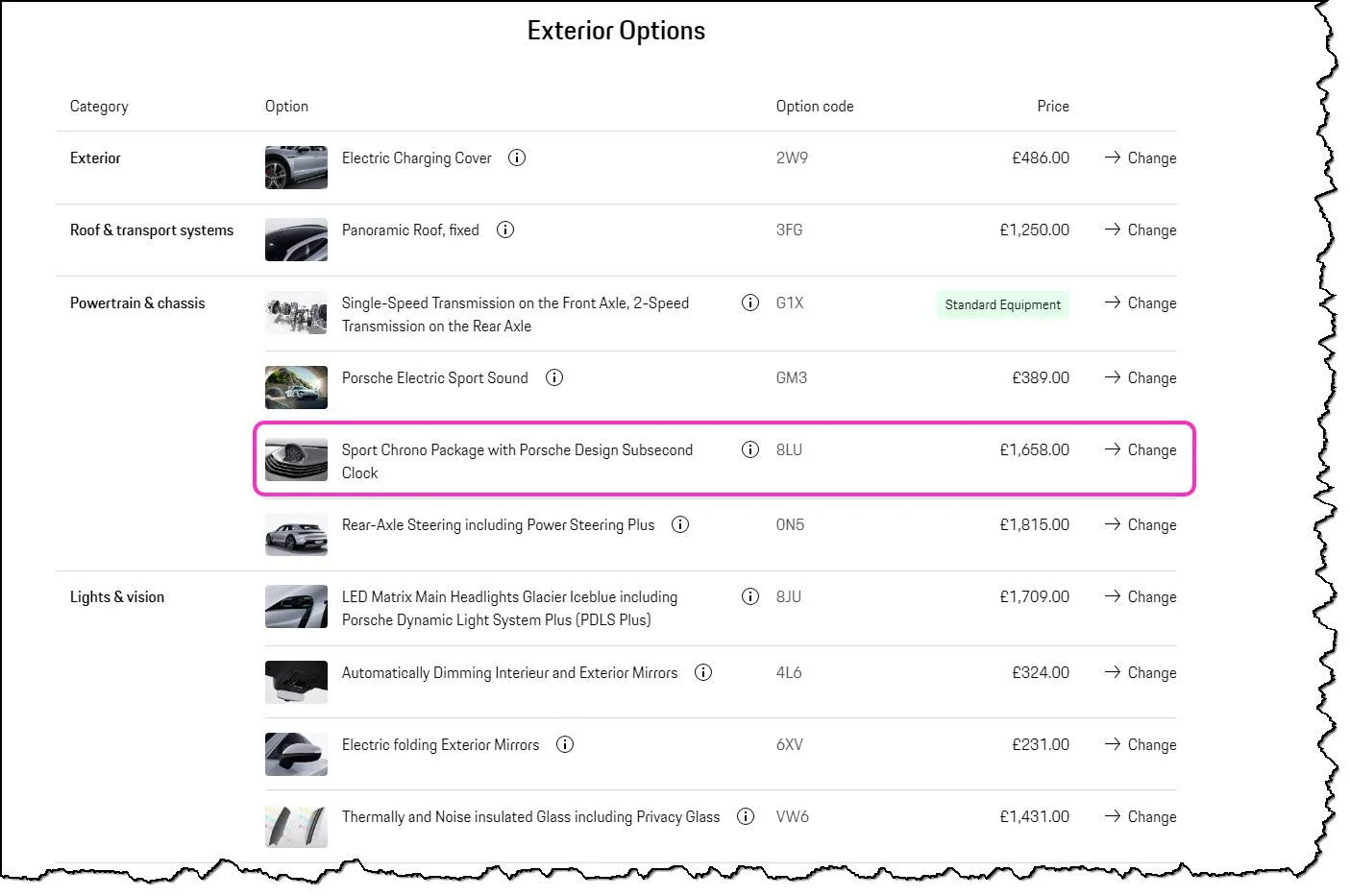Viewport: 1350px width, 896px height.
Task: Select option code 6XV
Action: (789, 744)
